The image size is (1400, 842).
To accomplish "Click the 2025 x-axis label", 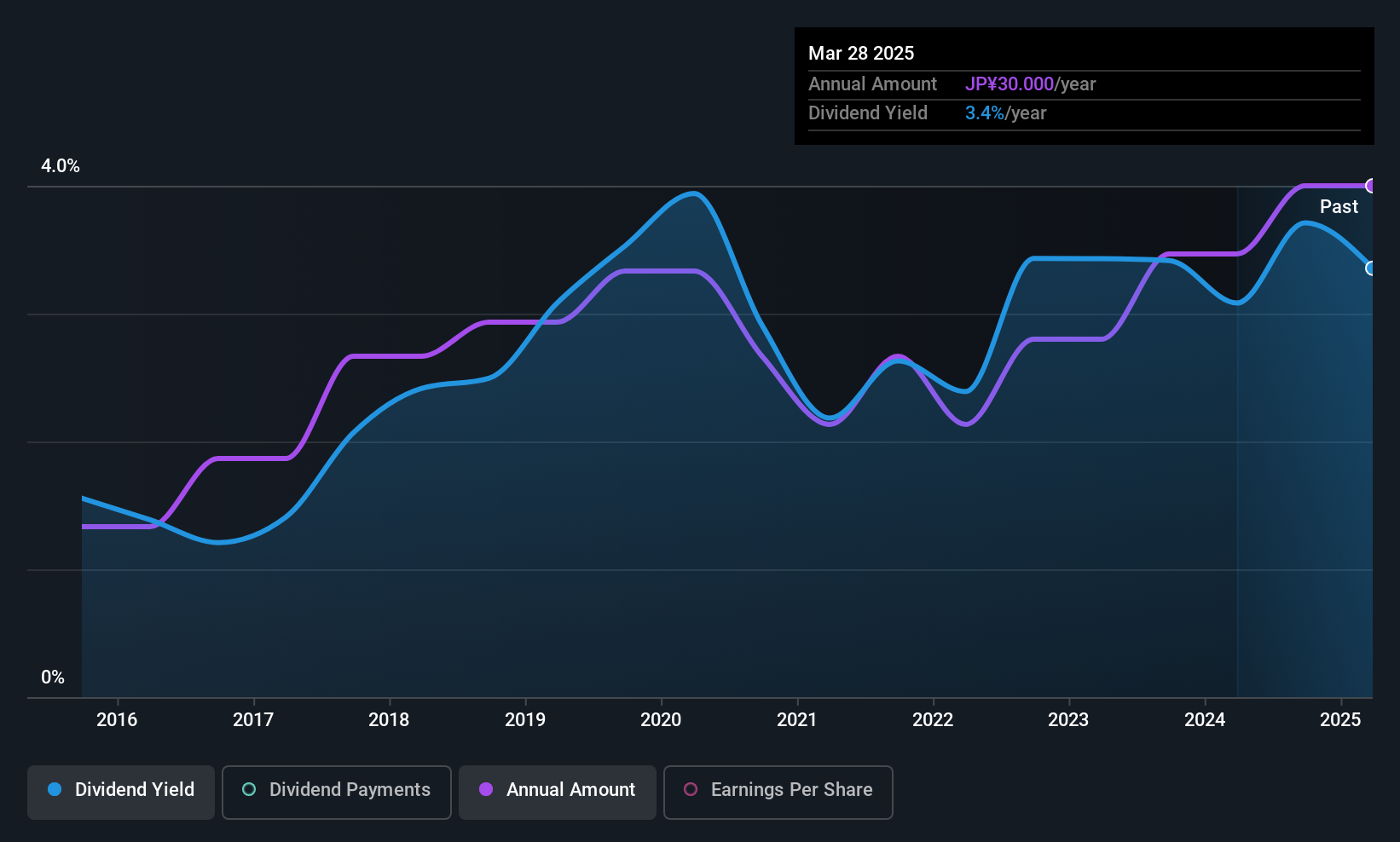I will click(1340, 720).
